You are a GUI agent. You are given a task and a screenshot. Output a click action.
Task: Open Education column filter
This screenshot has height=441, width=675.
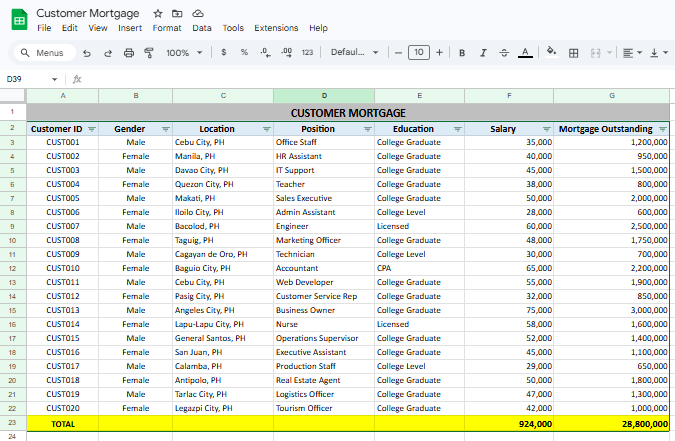(458, 129)
